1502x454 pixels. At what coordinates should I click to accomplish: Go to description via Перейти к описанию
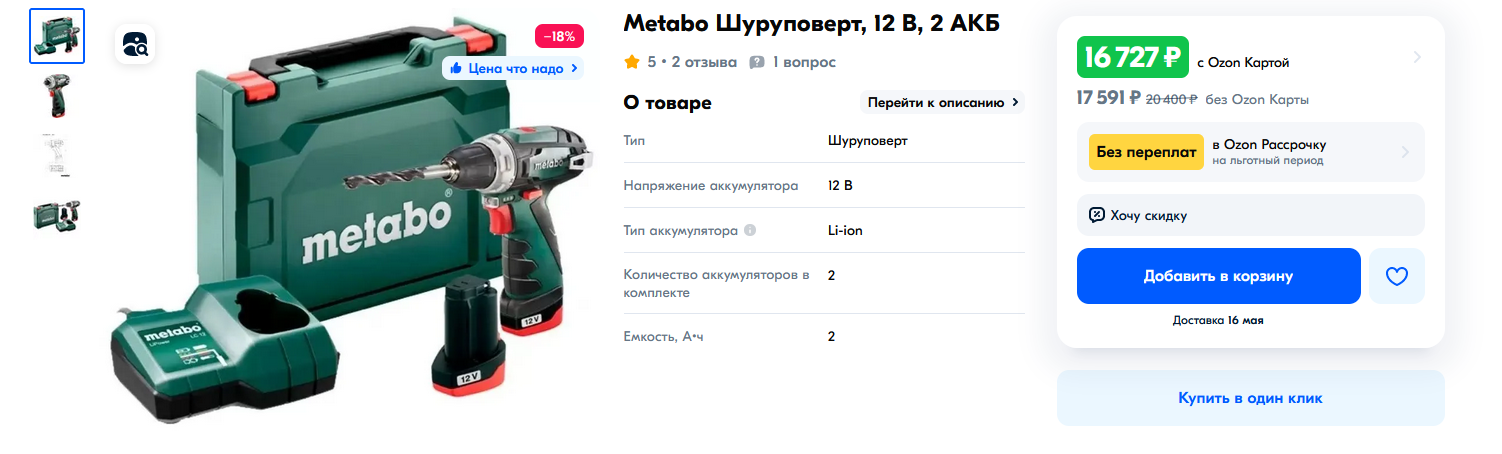tap(942, 102)
